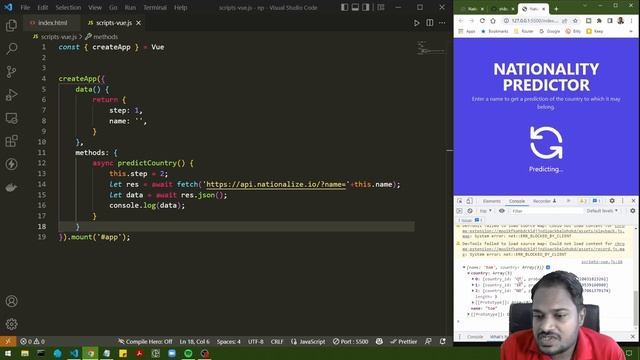640x360 pixels.
Task: Open the lightning bolt extension icon
Action: (11, 164)
